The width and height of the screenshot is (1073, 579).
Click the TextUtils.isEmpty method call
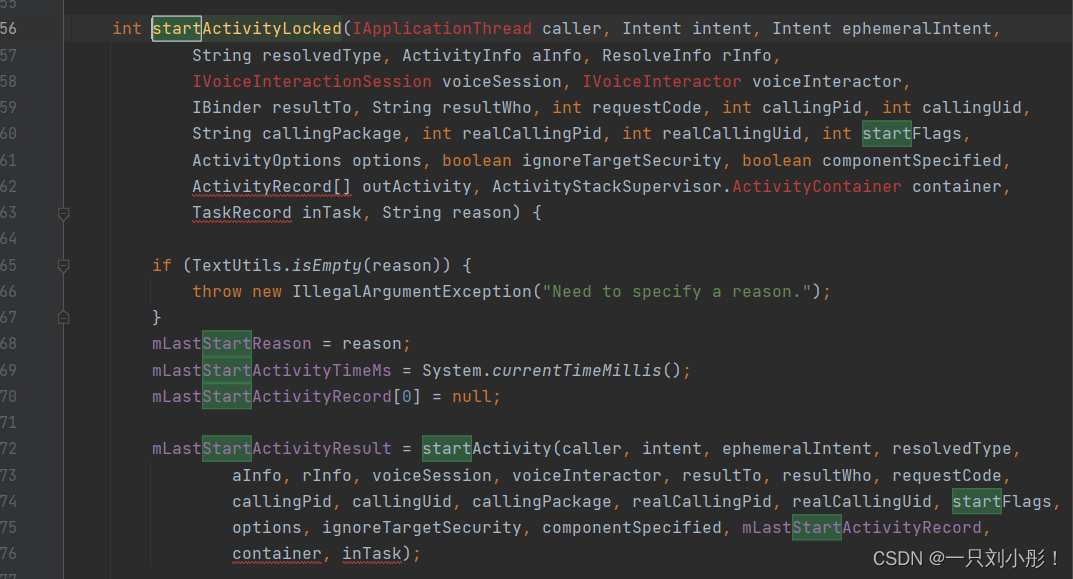[x=291, y=265]
